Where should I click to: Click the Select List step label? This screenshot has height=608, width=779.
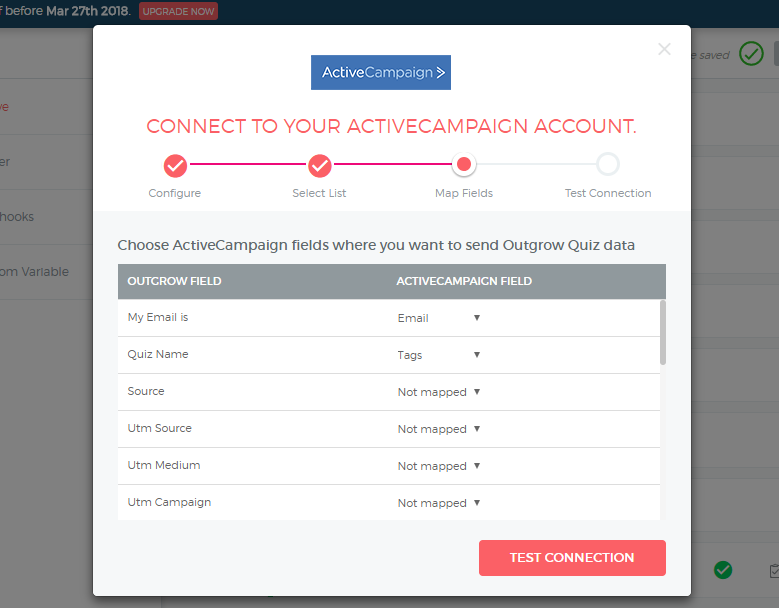tap(319, 193)
